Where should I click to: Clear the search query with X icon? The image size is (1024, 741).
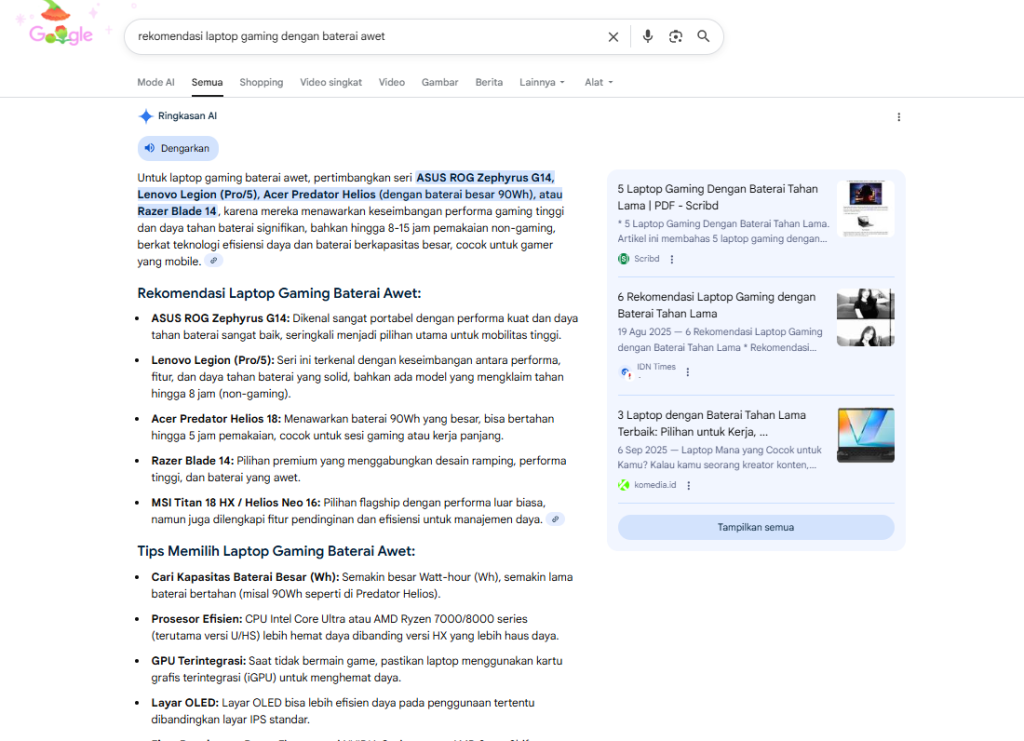tap(613, 37)
